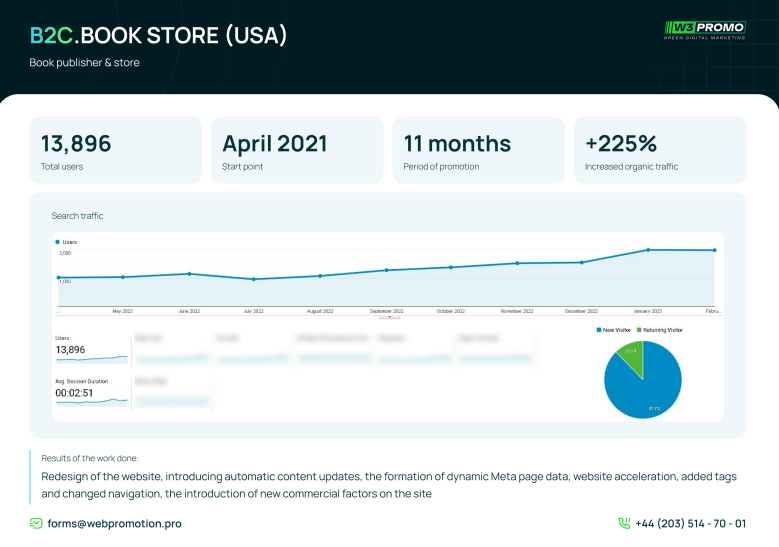Click the September 2022 axis label

[x=386, y=311]
